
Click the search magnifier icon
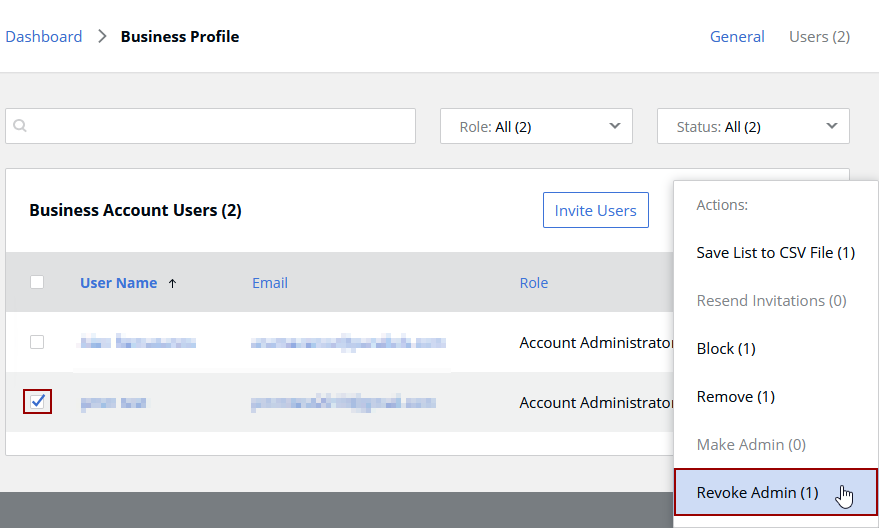click(x=20, y=127)
